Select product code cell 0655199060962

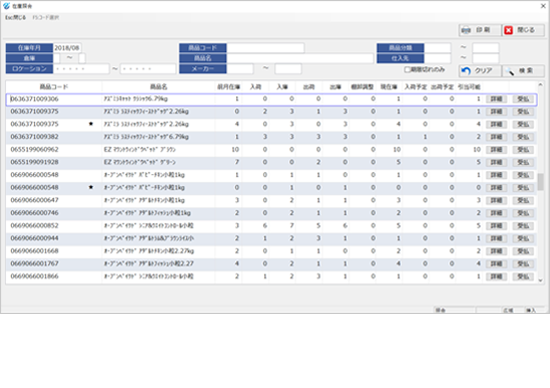(34, 149)
